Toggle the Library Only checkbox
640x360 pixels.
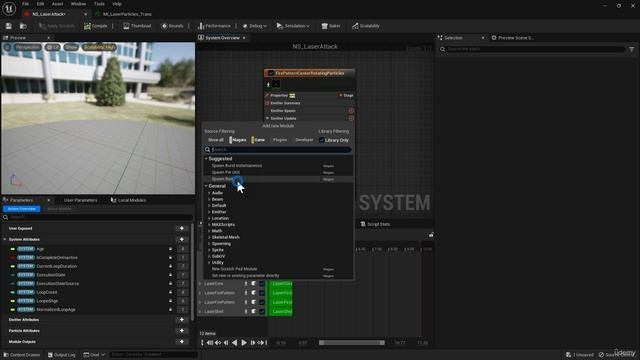coord(322,140)
